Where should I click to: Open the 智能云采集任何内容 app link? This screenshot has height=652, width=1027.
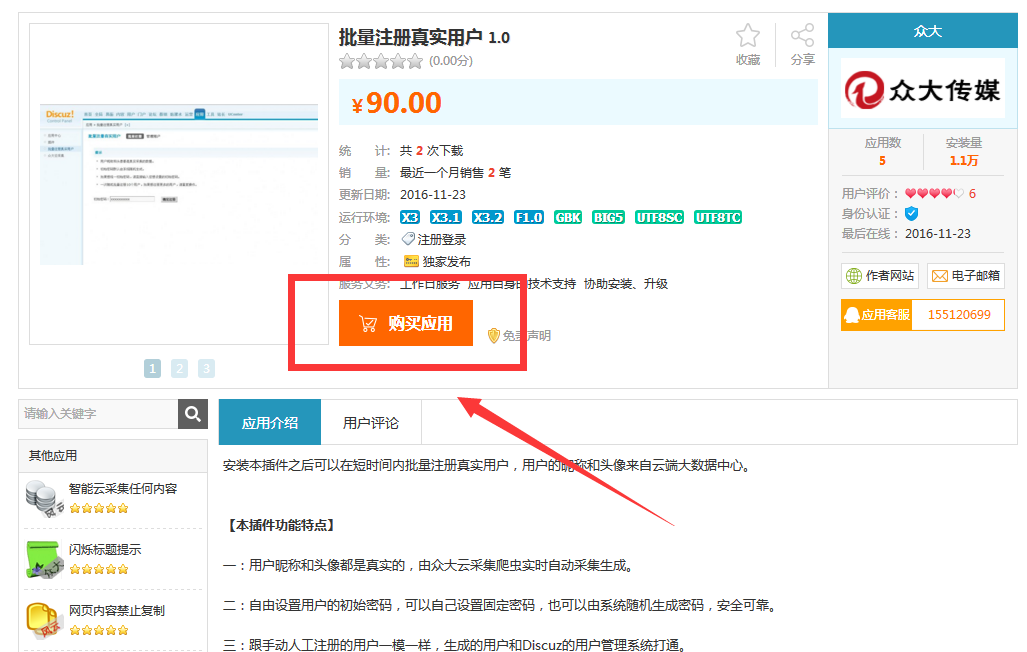(122, 489)
